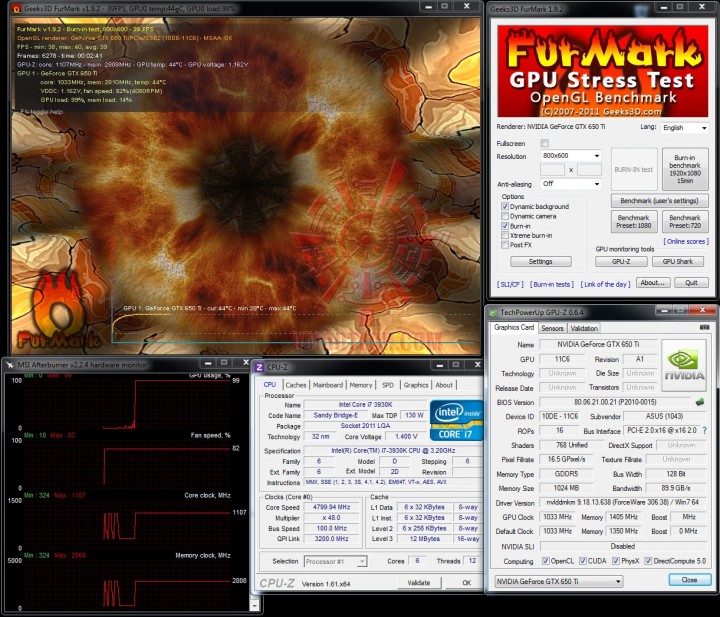Click the Intel Core i7 logo badge
720x617 pixels.
pos(456,420)
